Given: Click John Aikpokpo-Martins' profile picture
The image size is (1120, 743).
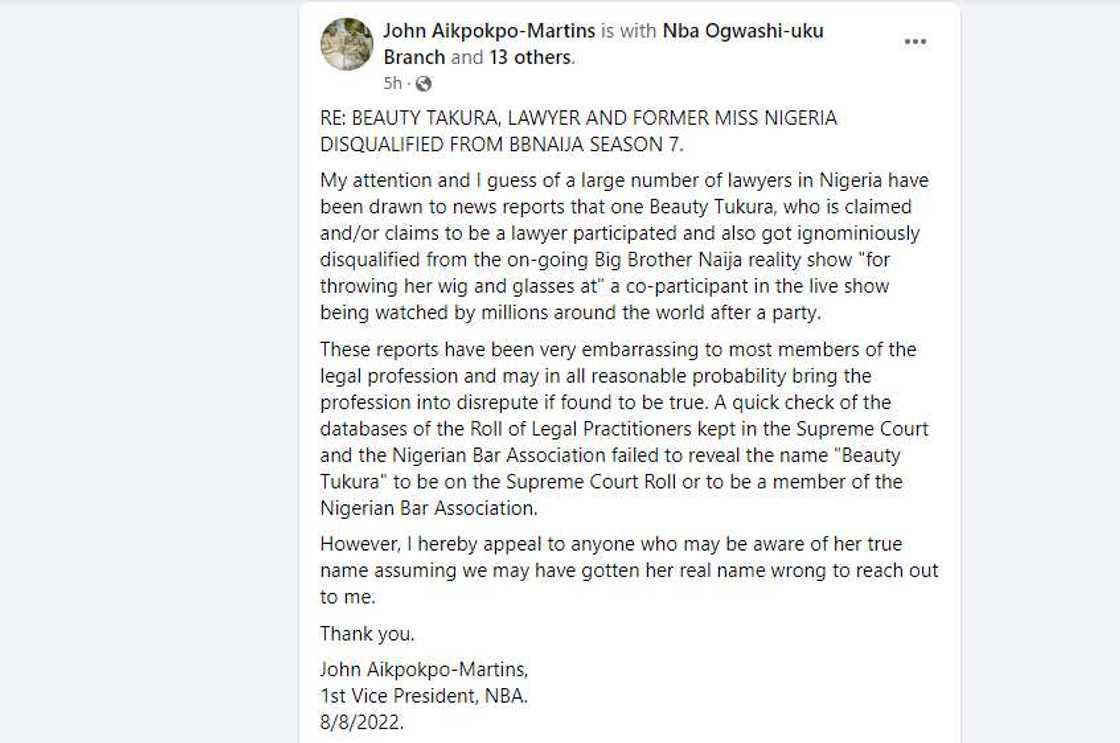Looking at the screenshot, I should (x=346, y=44).
